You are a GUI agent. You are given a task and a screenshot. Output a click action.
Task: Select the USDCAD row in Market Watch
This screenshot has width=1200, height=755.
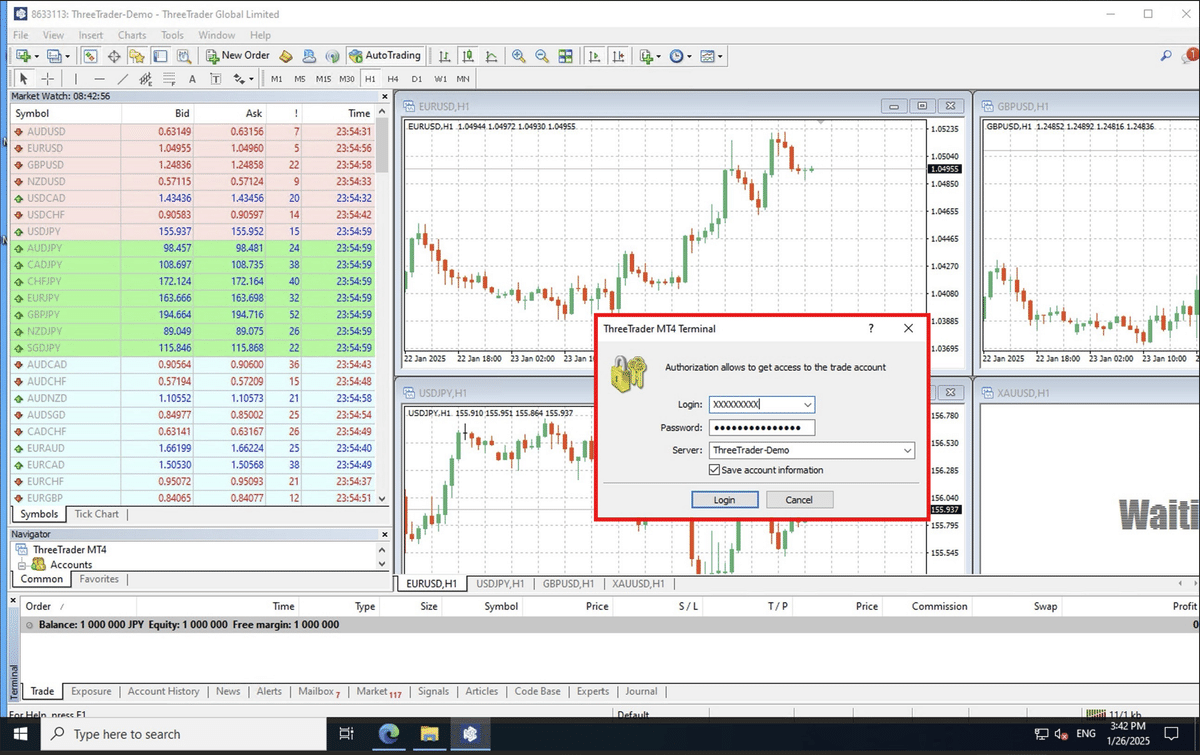tap(195, 198)
